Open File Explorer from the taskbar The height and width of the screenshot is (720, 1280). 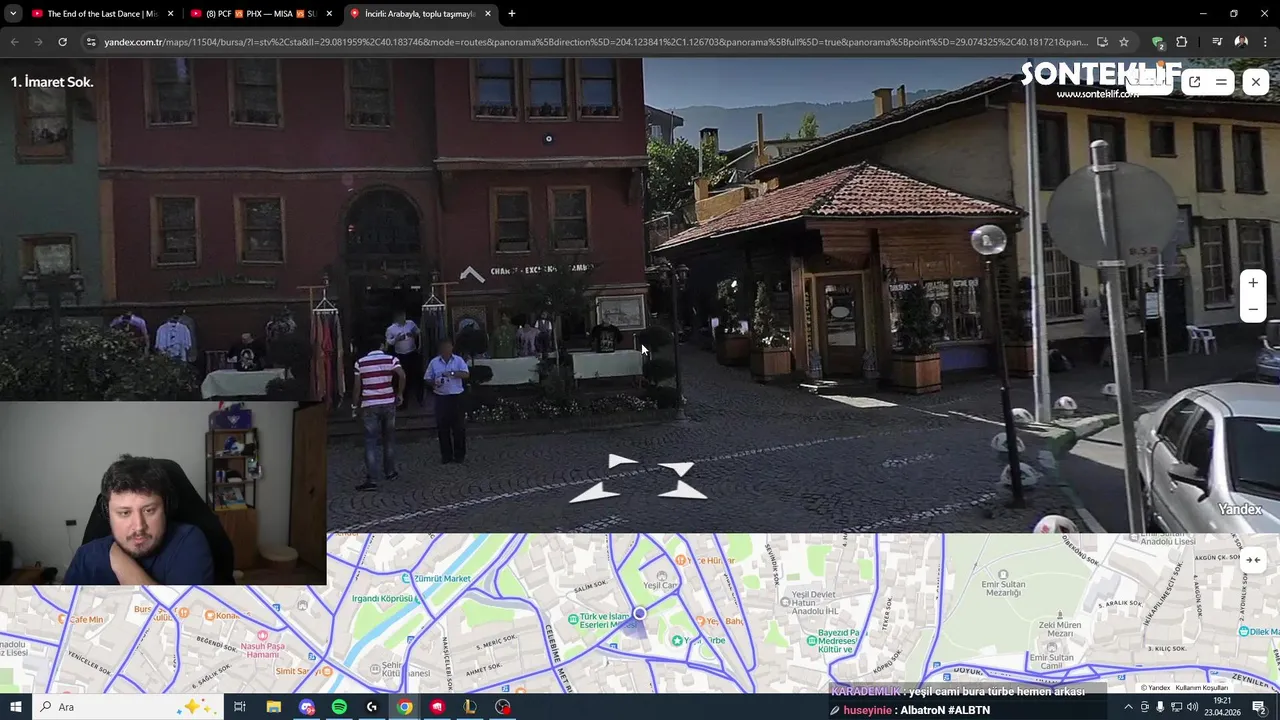point(273,707)
